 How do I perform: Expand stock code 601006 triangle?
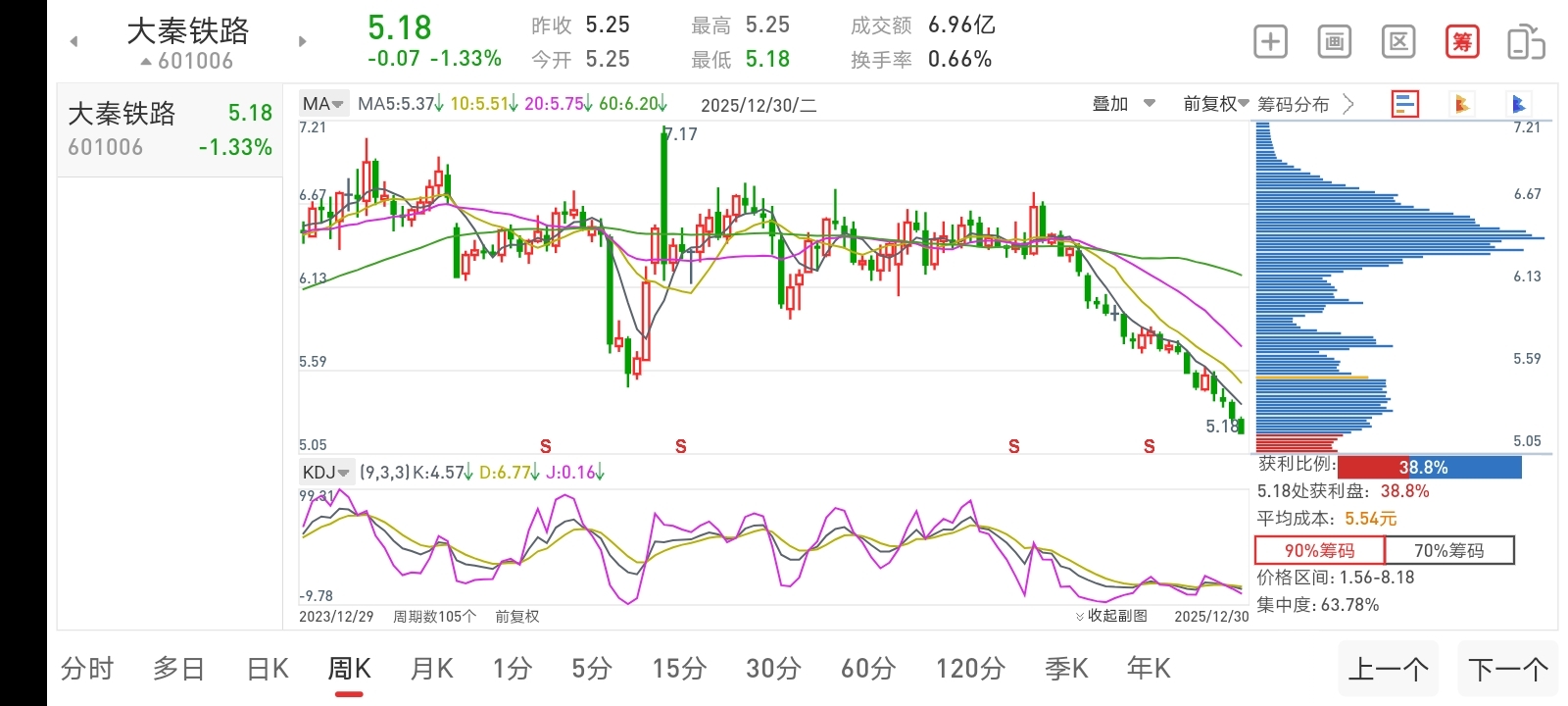click(x=146, y=62)
